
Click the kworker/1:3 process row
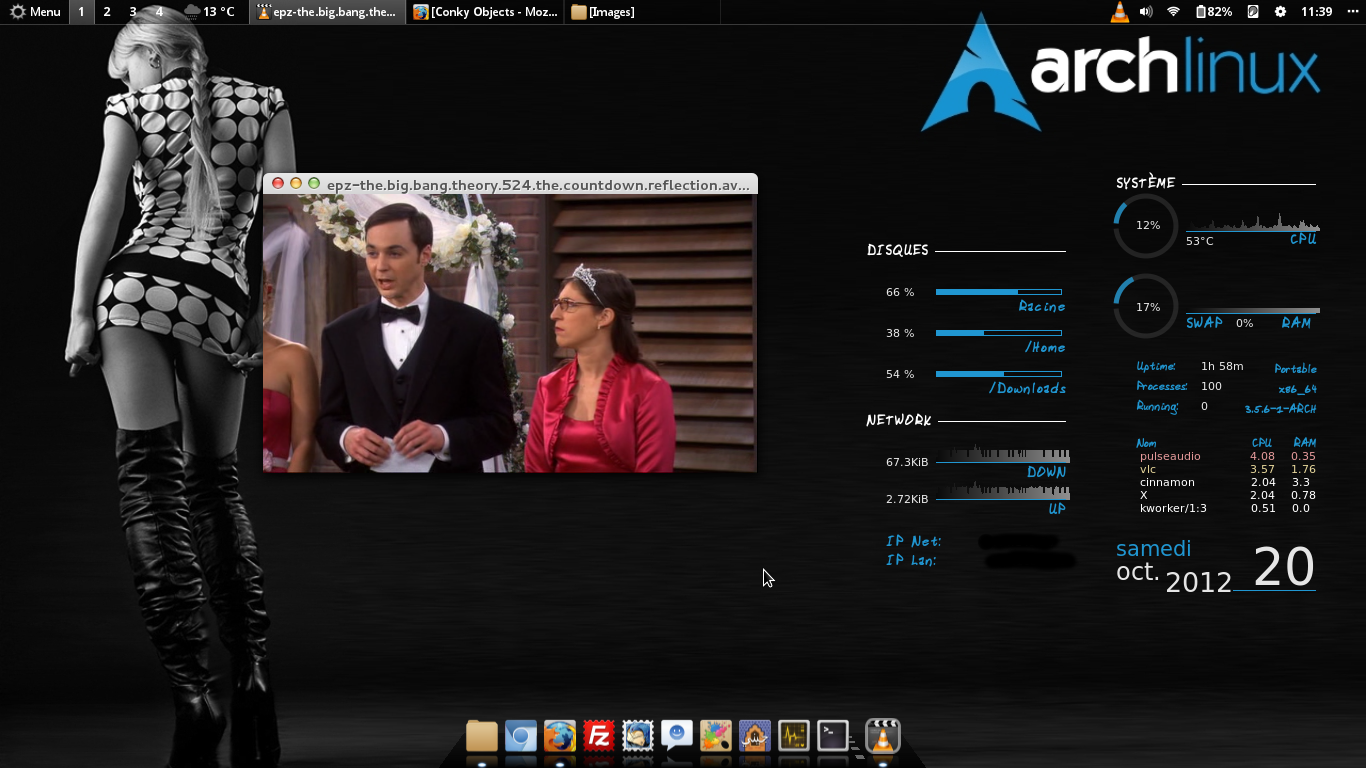1227,508
